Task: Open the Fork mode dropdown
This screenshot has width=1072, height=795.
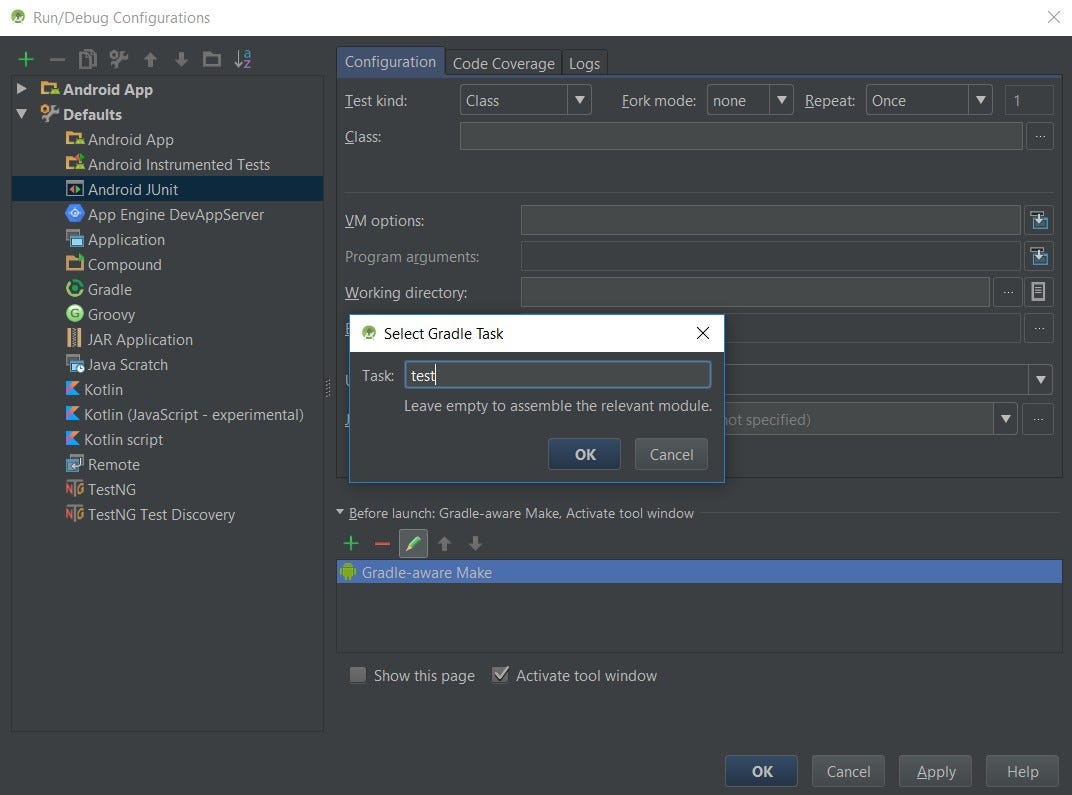Action: click(x=781, y=100)
